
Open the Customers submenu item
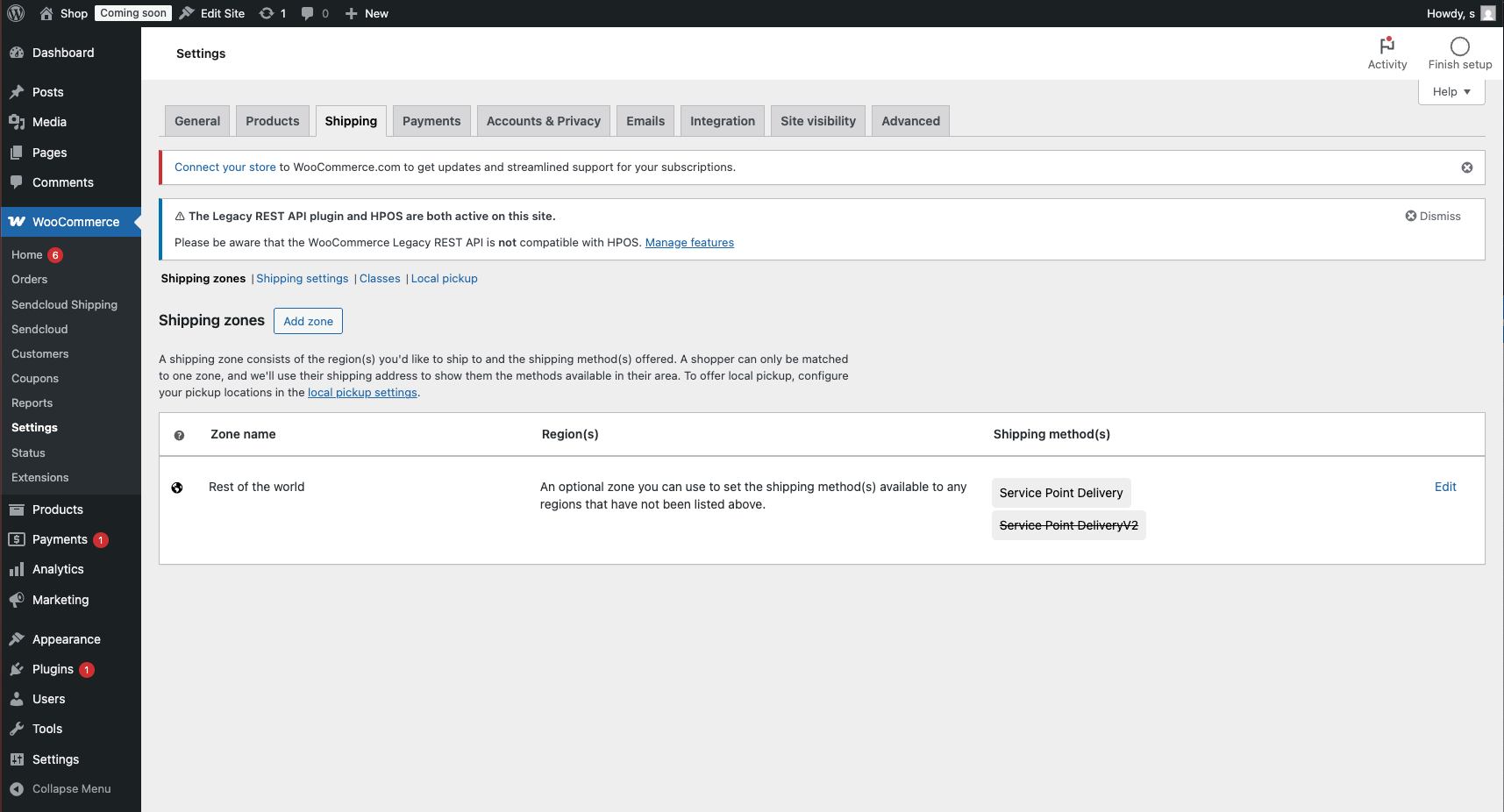40,354
